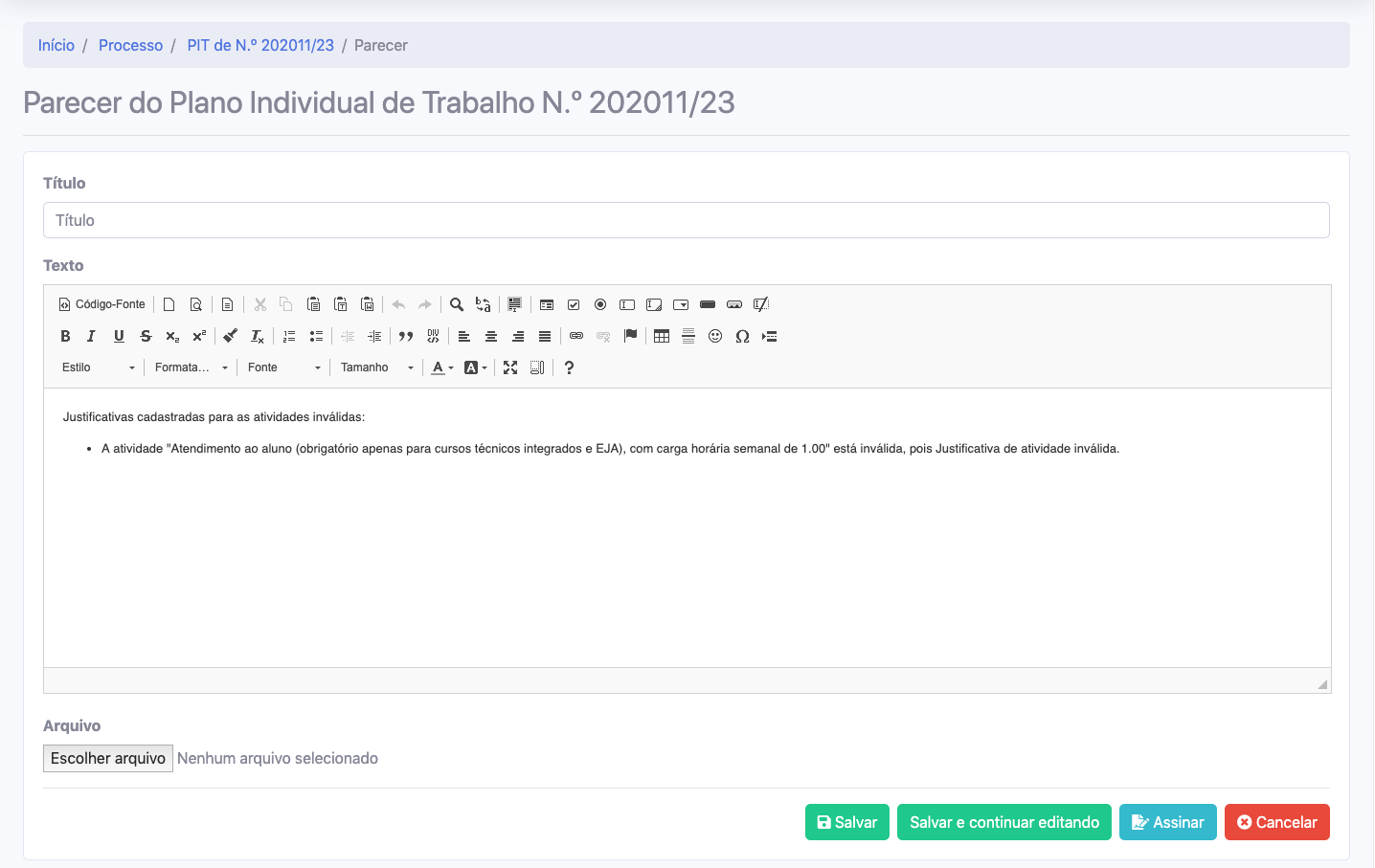Open the Estilo dropdown
The image size is (1375, 868).
click(98, 367)
